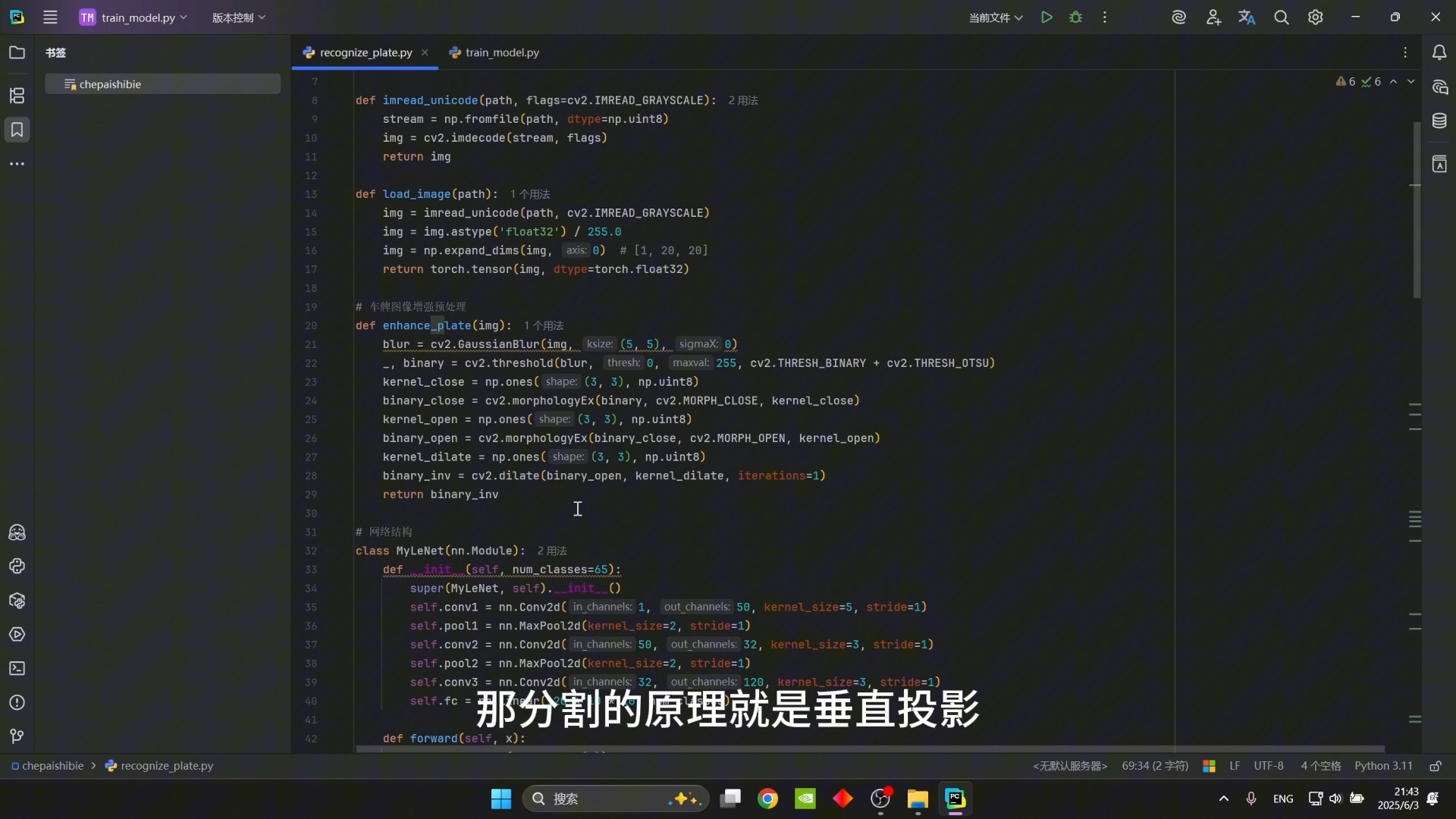
Task: Open the 版本控制 dropdown menu
Action: click(x=238, y=17)
